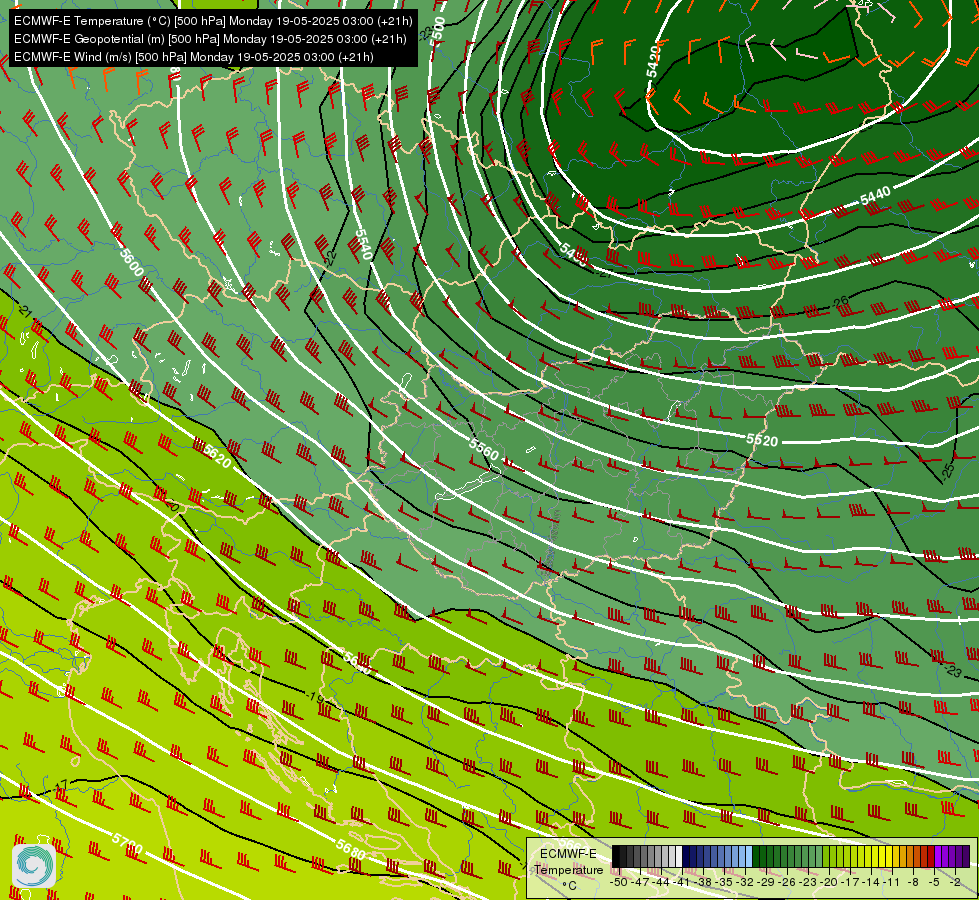Image resolution: width=979 pixels, height=900 pixels.
Task: Select the 5520 geopotential contour label
Action: (762, 440)
